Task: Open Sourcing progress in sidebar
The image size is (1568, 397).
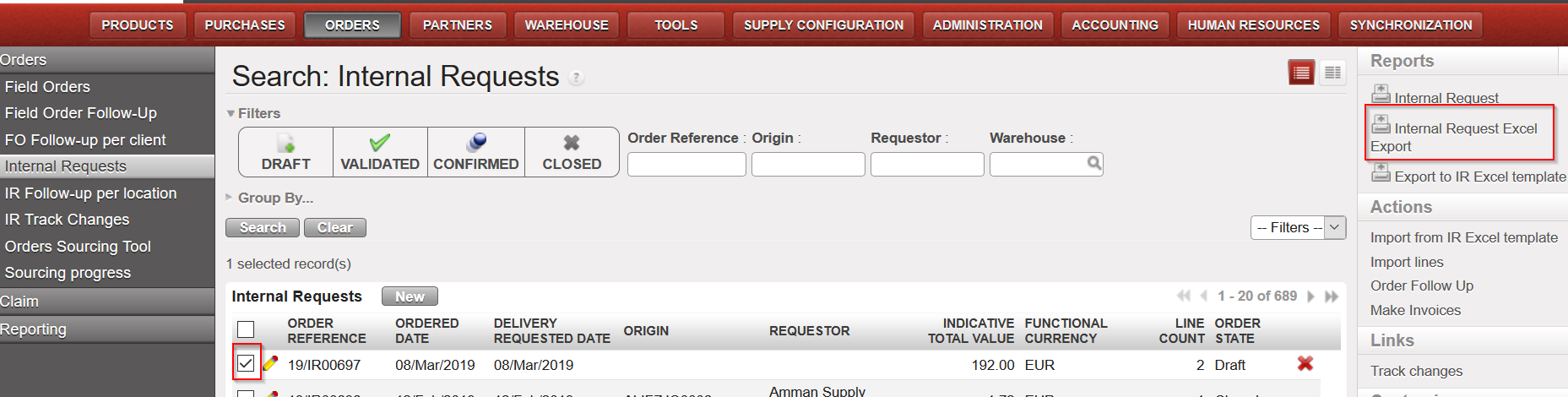Action: coord(107,273)
